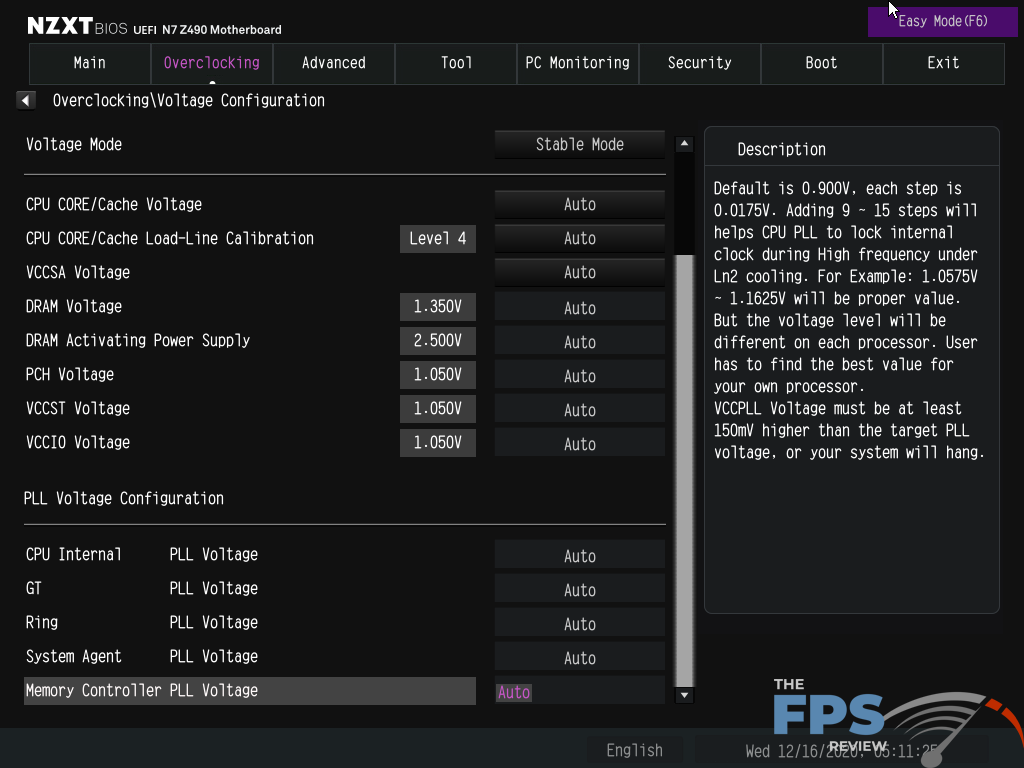Open Load-Line Calibration Auto dropdown
This screenshot has height=768, width=1024.
pyautogui.click(x=579, y=239)
